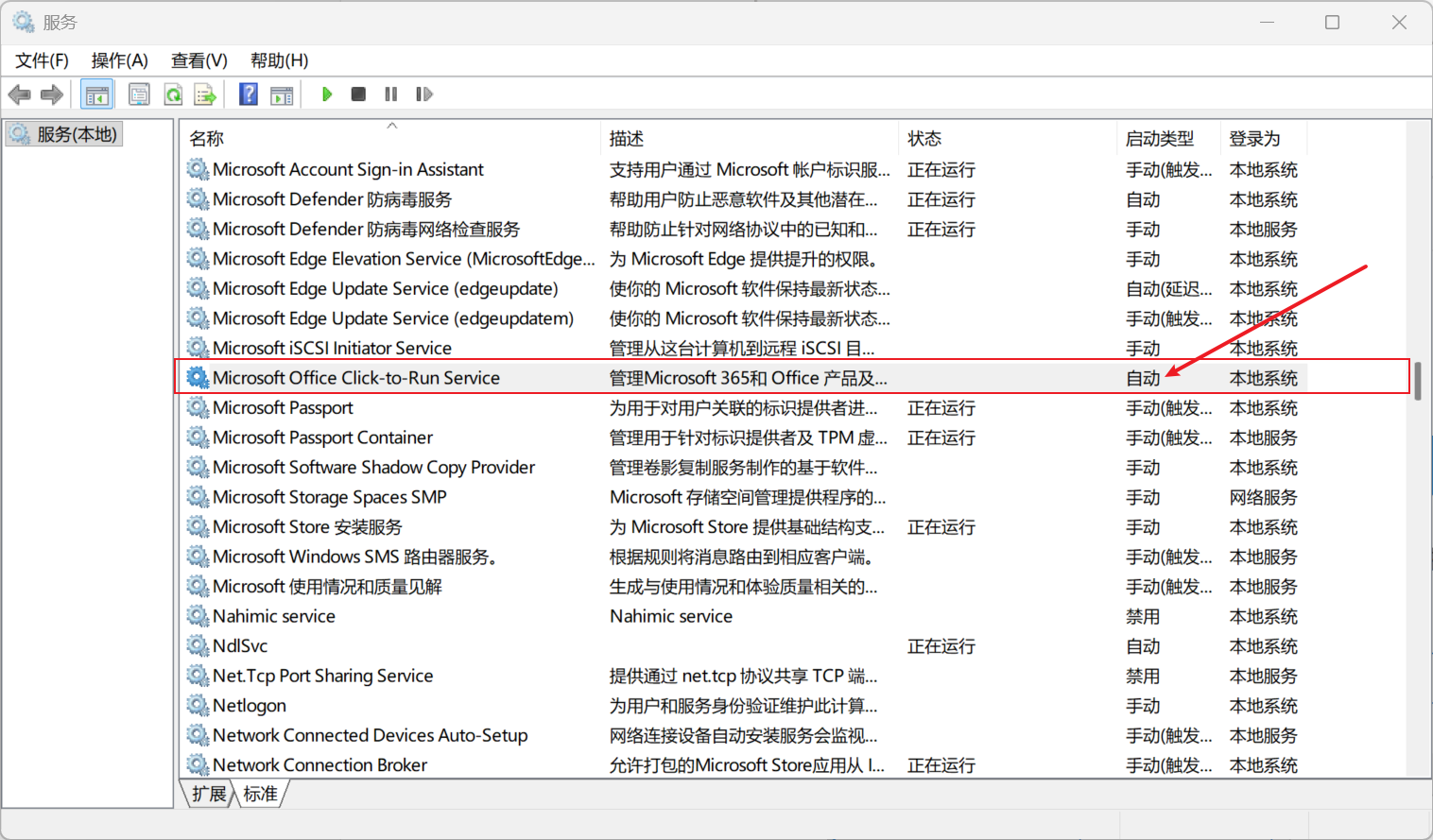This screenshot has height=840, width=1433.
Task: Go forward with the right arrow toolbar icon
Action: pyautogui.click(x=52, y=94)
